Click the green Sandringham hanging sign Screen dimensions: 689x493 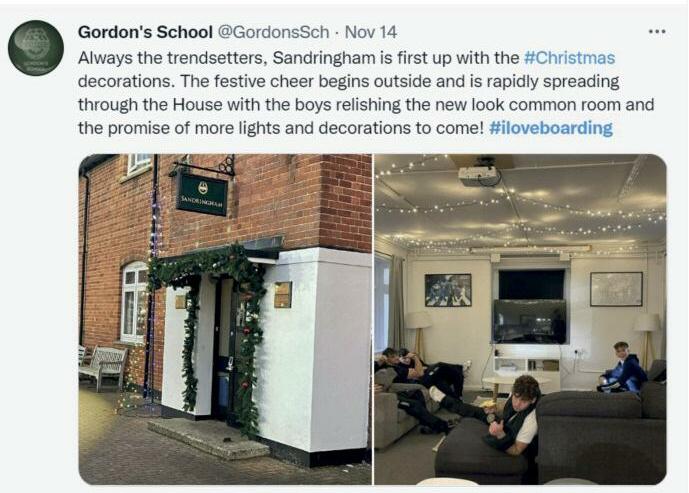pos(202,194)
